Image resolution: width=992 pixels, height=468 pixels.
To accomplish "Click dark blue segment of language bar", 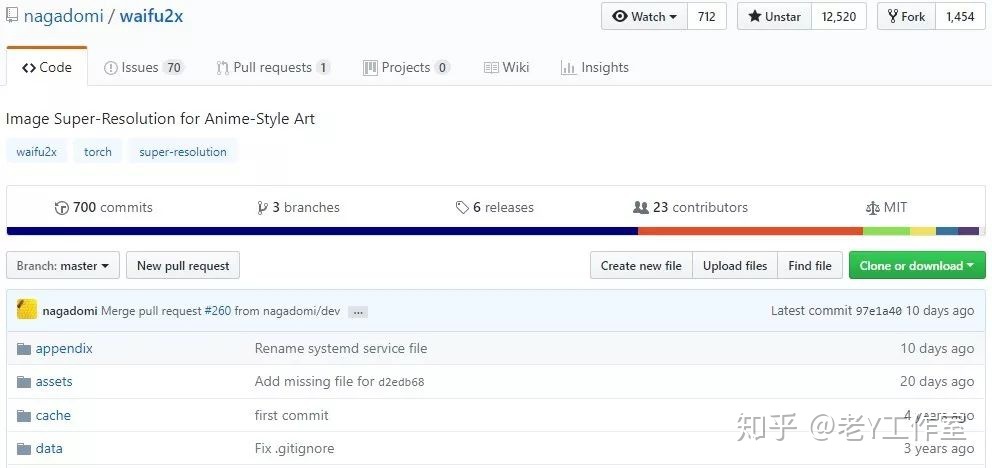I will coord(322,231).
